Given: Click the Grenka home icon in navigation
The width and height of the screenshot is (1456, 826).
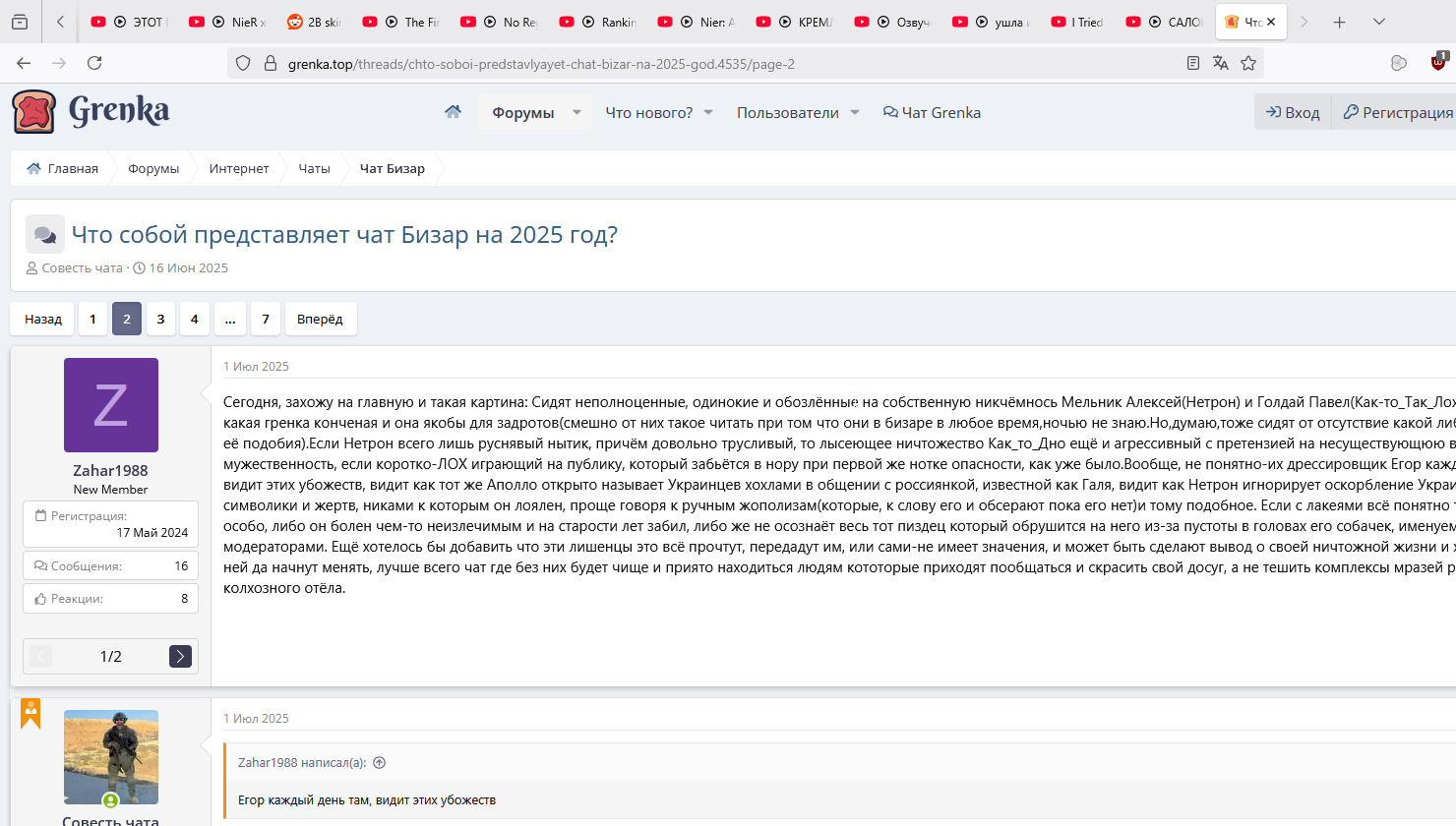Looking at the screenshot, I should point(453,112).
